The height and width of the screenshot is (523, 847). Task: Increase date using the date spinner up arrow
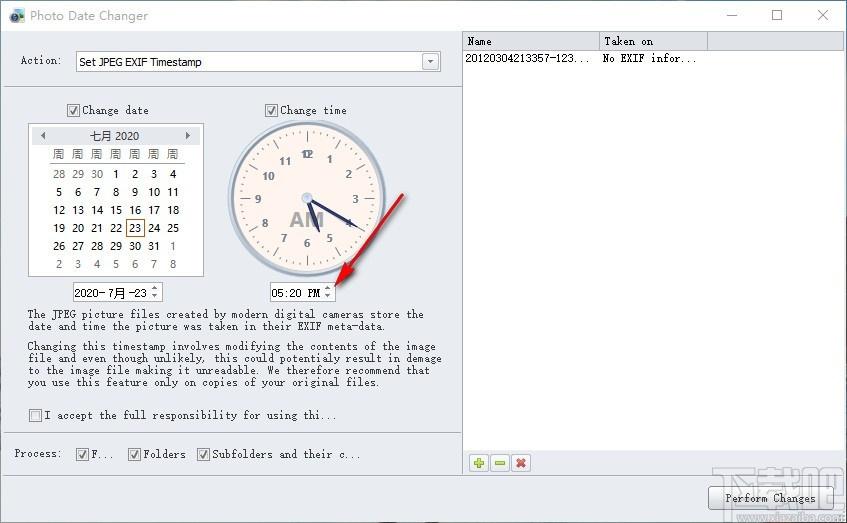[154, 289]
